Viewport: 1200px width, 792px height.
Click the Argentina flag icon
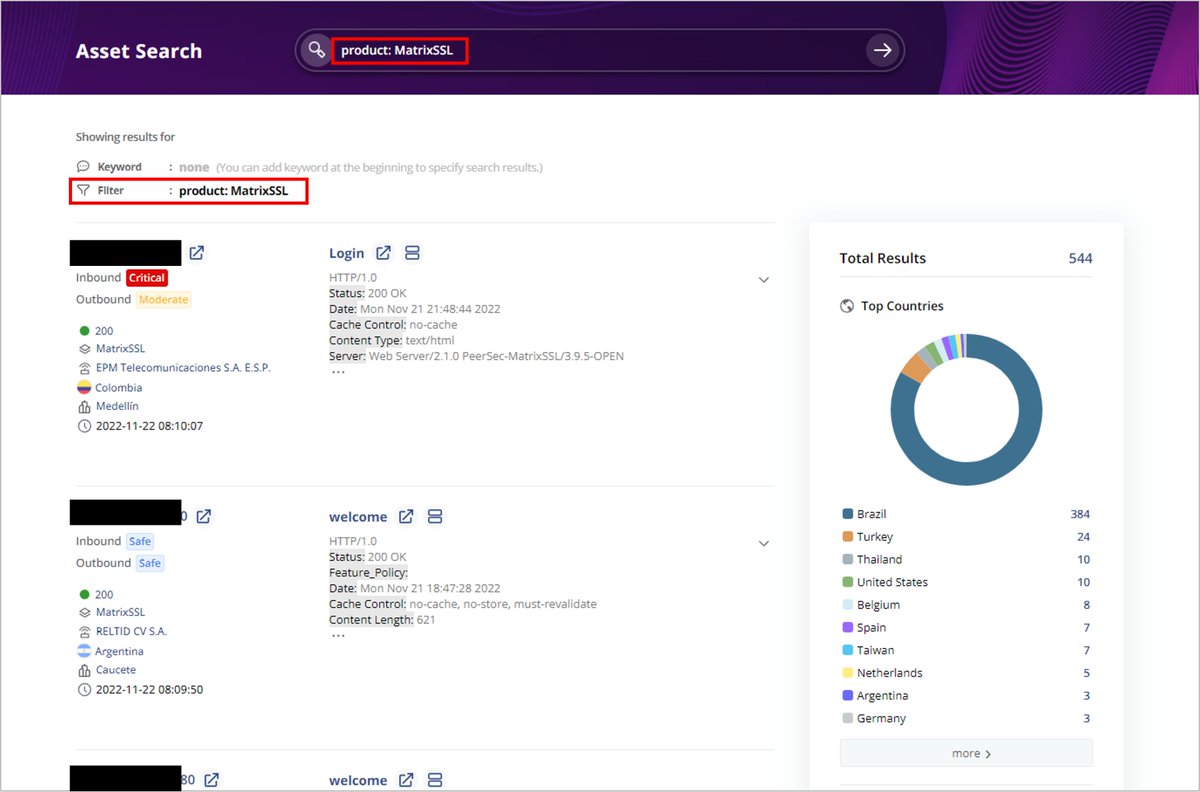point(84,651)
